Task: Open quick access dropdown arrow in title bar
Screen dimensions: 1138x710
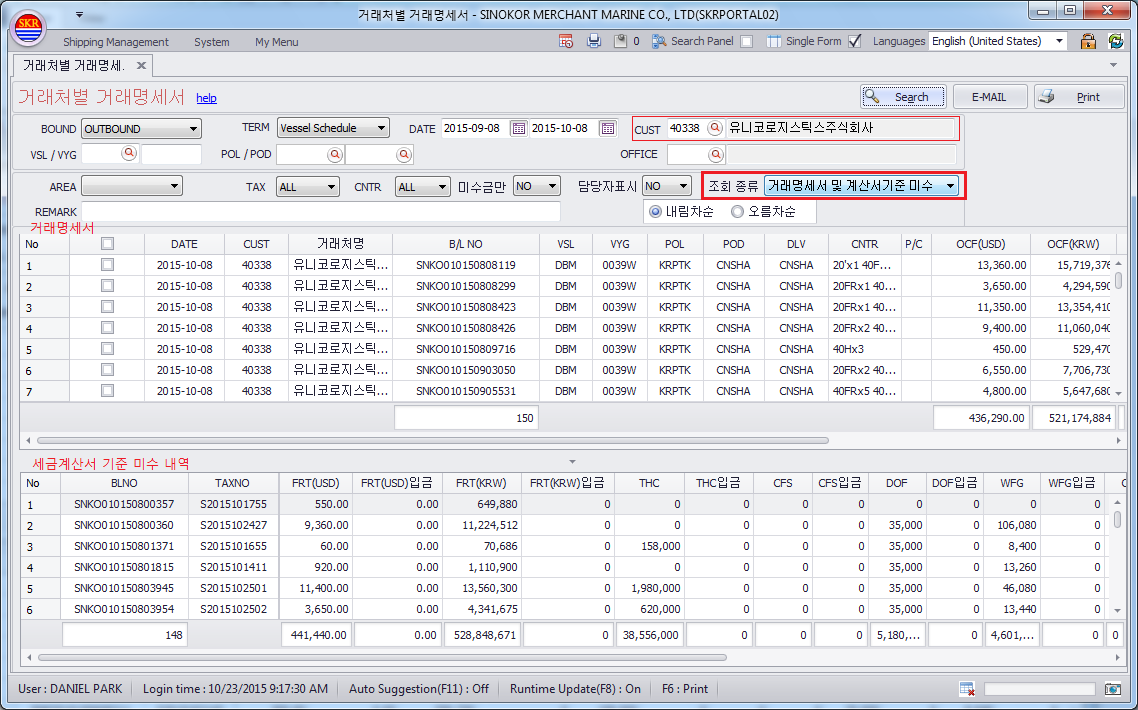Action: coord(79,15)
